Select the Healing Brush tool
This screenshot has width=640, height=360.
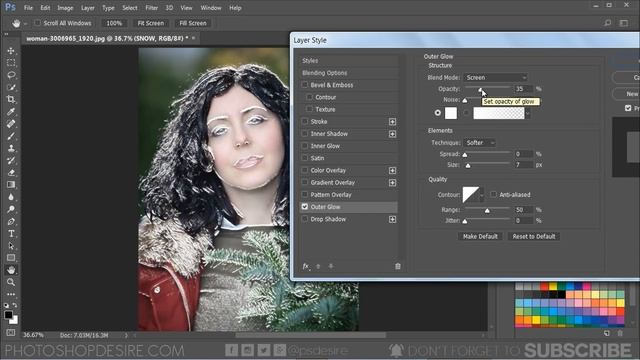[11, 124]
